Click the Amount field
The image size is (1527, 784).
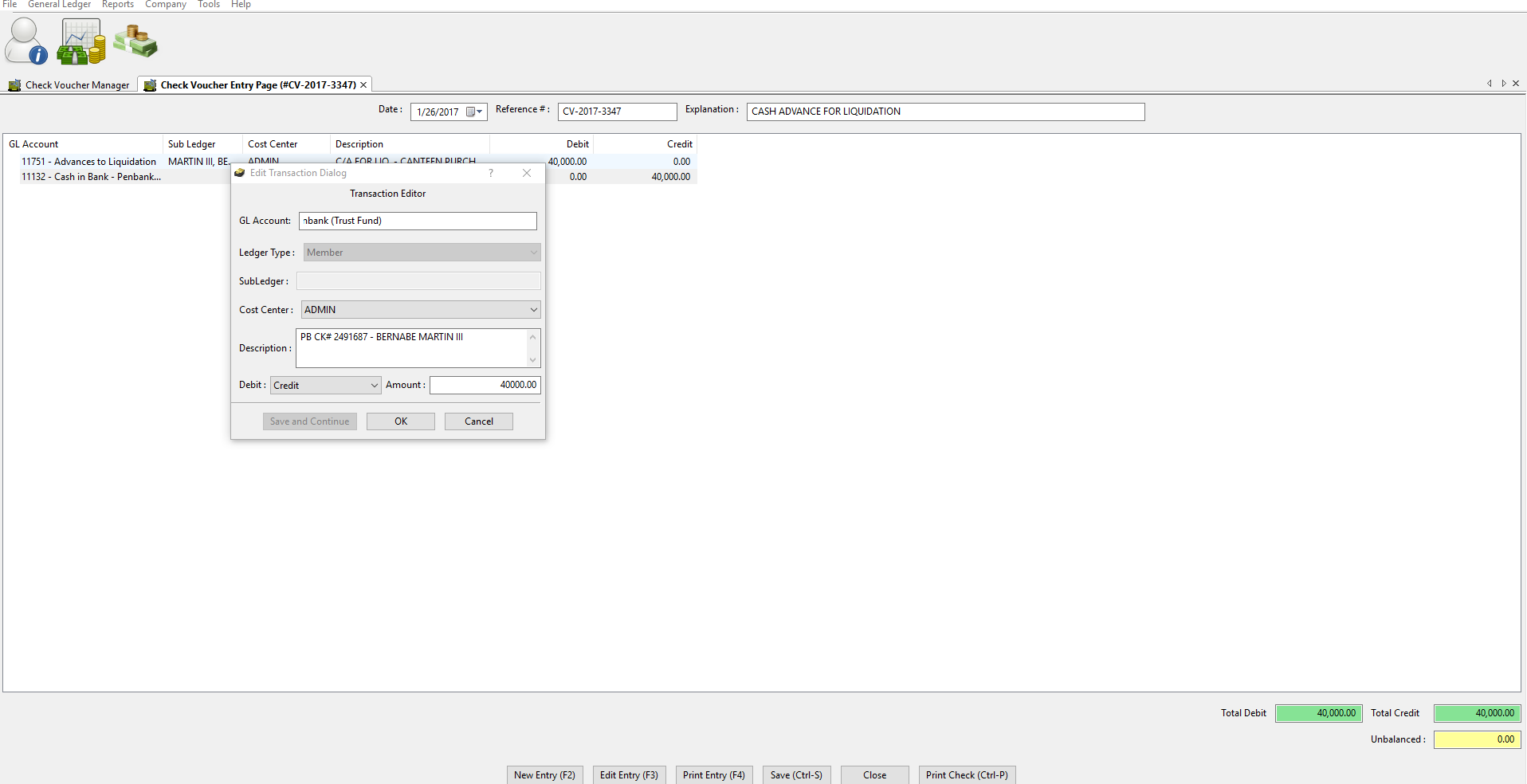(485, 386)
